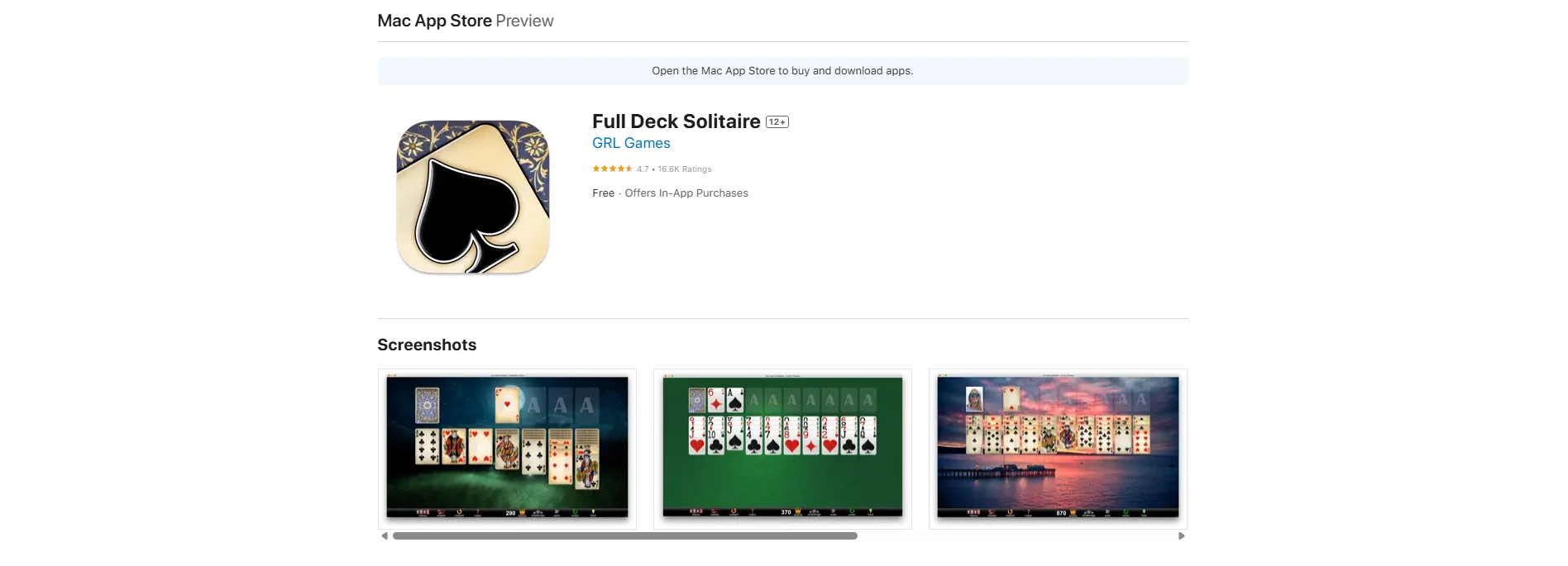Viewport: 1568px width, 566px height.
Task: Click the ace of spades card in the green screenshot
Action: [x=734, y=400]
